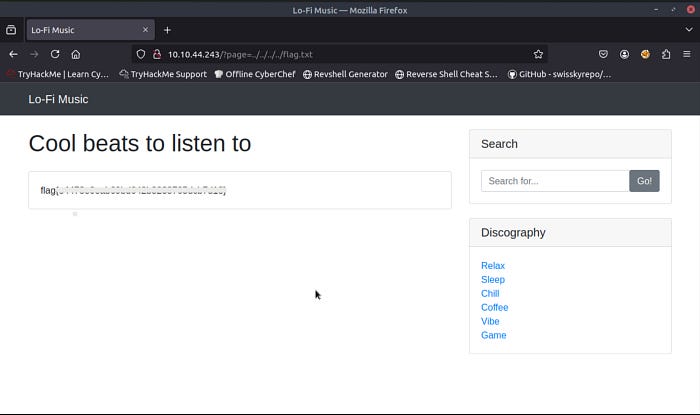Expand the list all tabs chevron
The height and width of the screenshot is (415, 700).
pos(689,29)
